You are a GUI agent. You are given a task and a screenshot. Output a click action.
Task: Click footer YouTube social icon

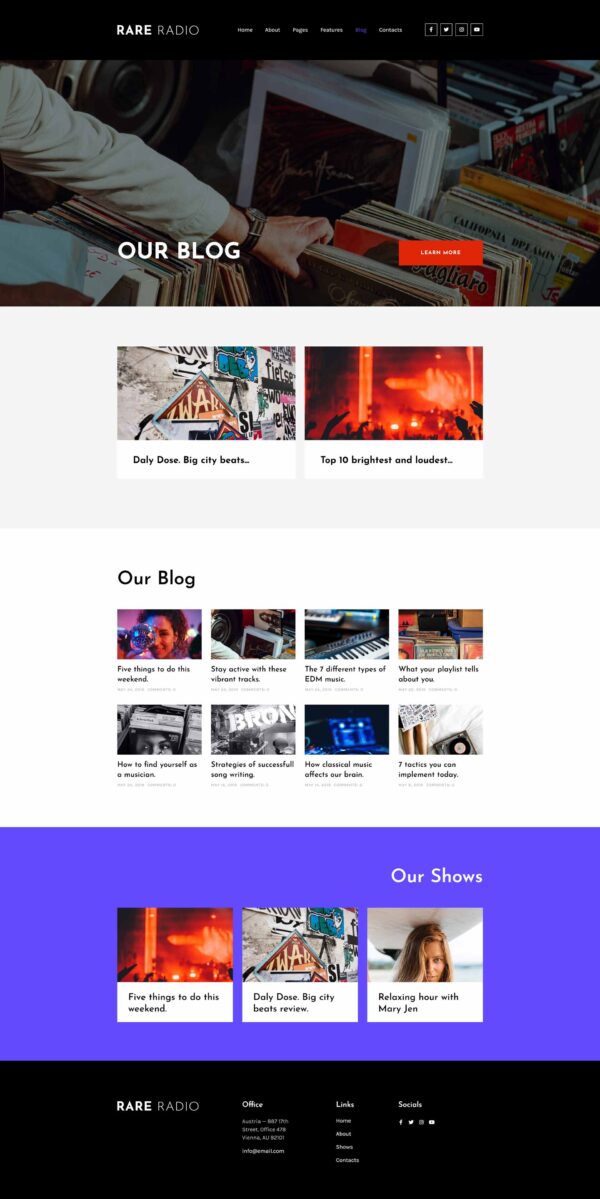[431, 1123]
